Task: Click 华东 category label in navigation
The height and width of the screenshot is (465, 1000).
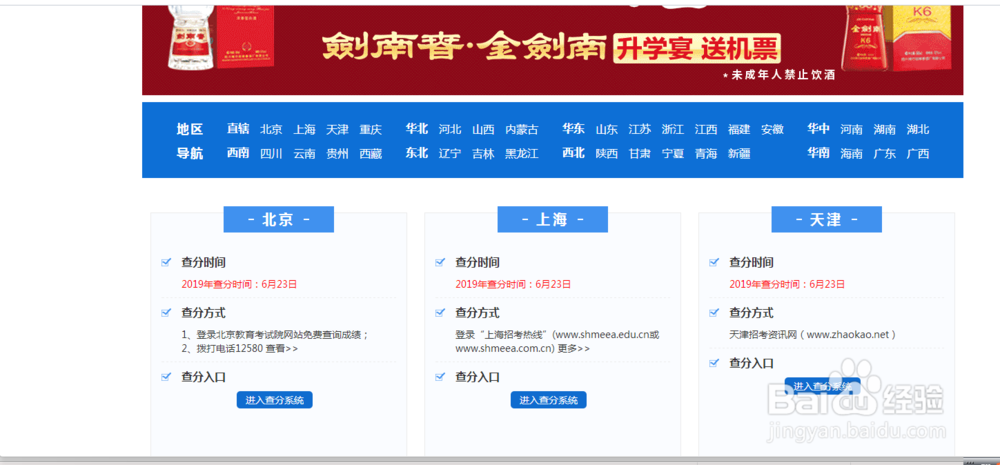Action: point(573,129)
